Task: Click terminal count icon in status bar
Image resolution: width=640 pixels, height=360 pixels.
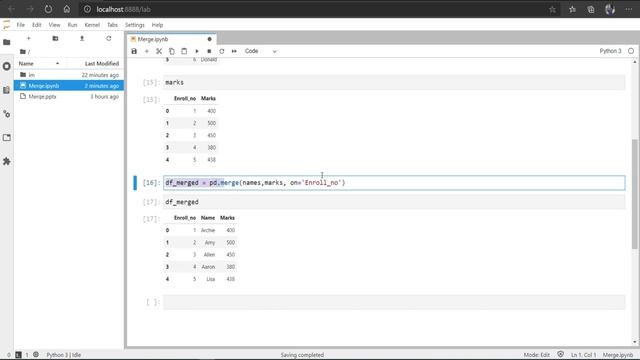Action: point(18,355)
